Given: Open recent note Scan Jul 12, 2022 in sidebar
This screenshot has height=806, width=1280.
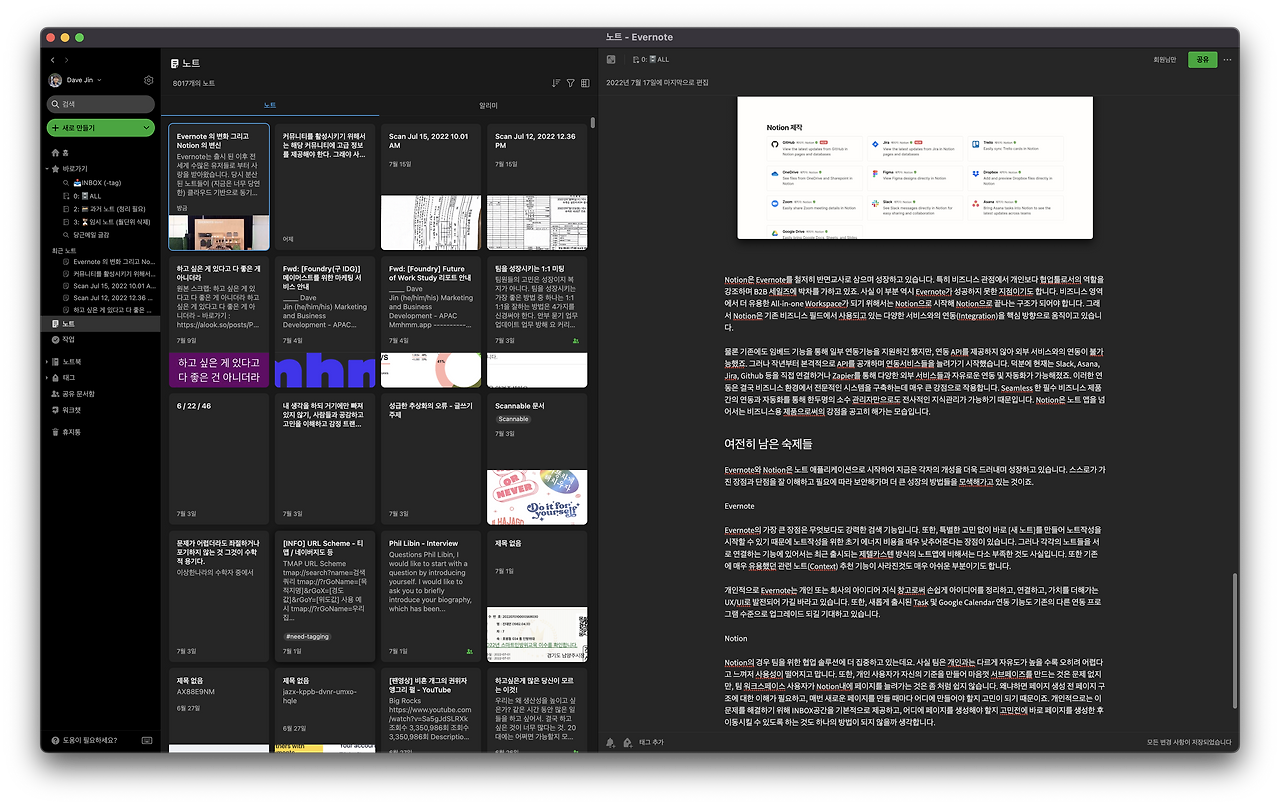Looking at the screenshot, I should pyautogui.click(x=107, y=297).
